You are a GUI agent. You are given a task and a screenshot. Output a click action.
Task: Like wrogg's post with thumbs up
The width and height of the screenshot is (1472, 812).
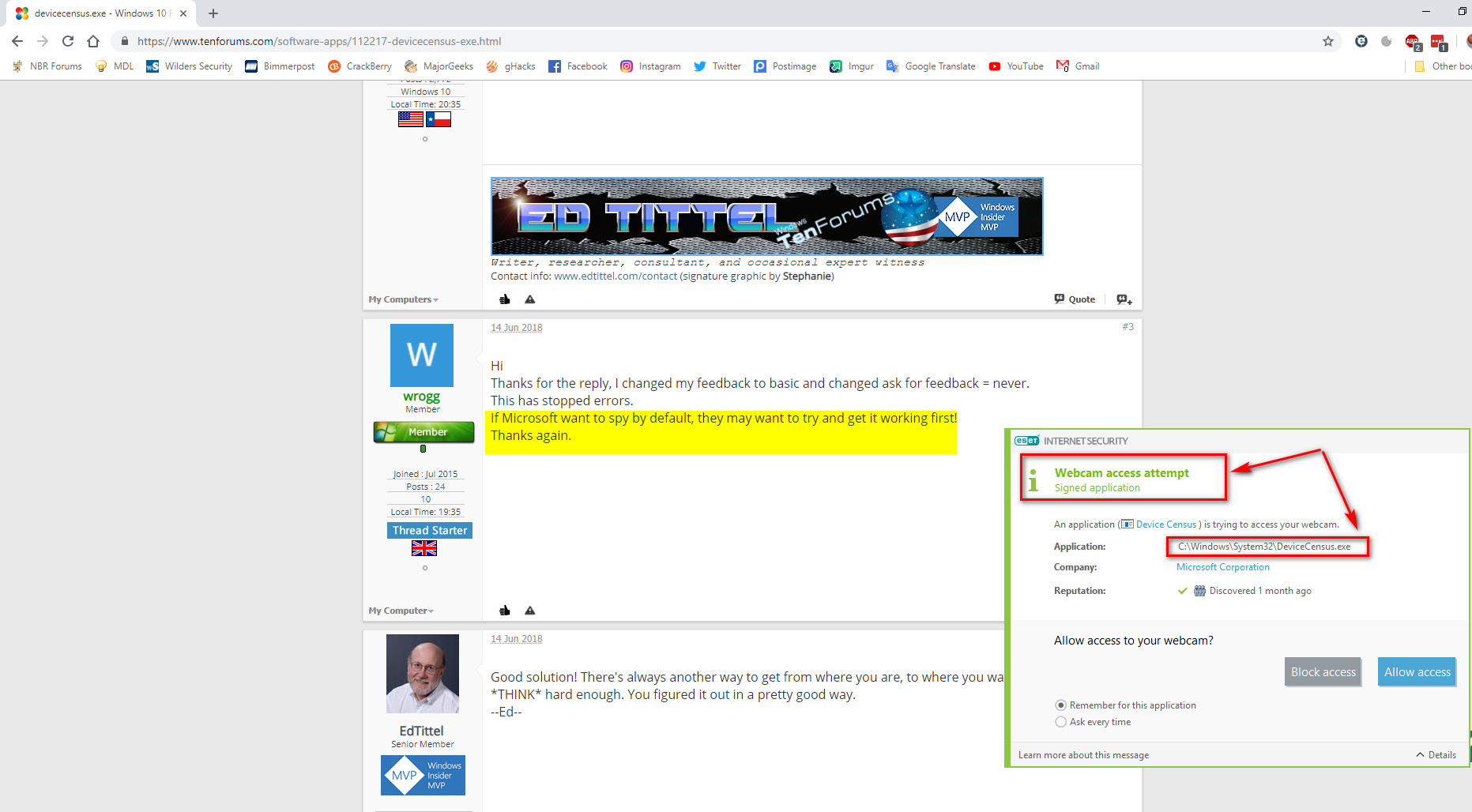[x=505, y=611]
